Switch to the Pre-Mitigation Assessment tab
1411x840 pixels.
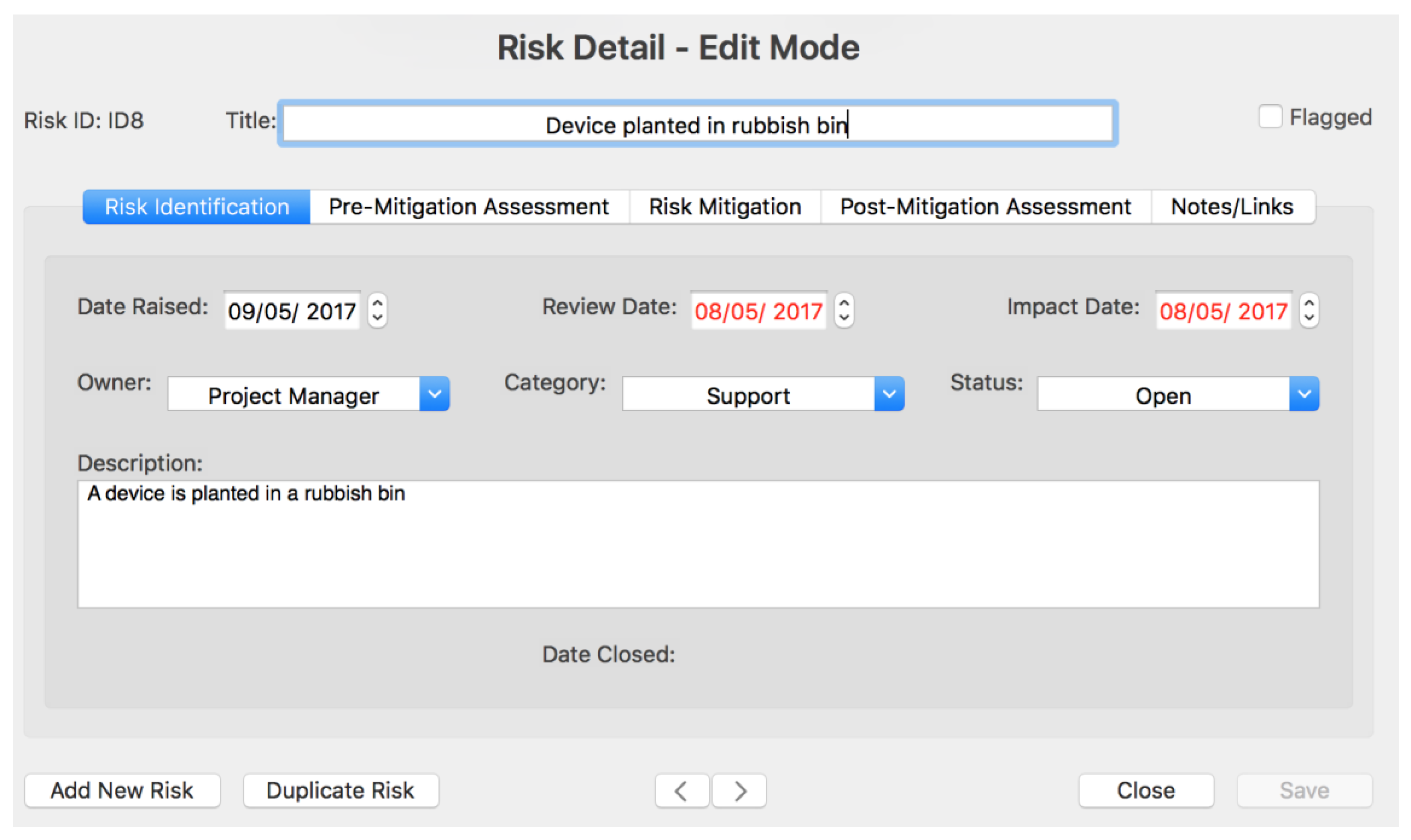tap(469, 207)
